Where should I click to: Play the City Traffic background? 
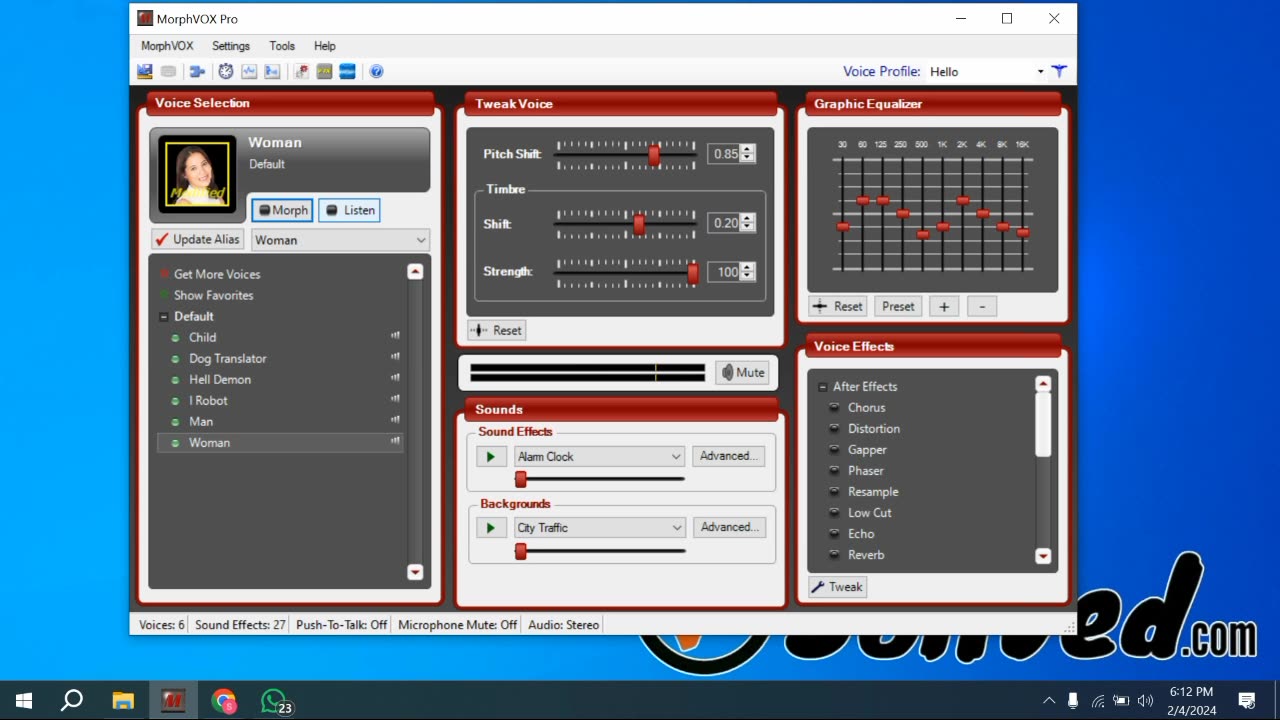[490, 528]
